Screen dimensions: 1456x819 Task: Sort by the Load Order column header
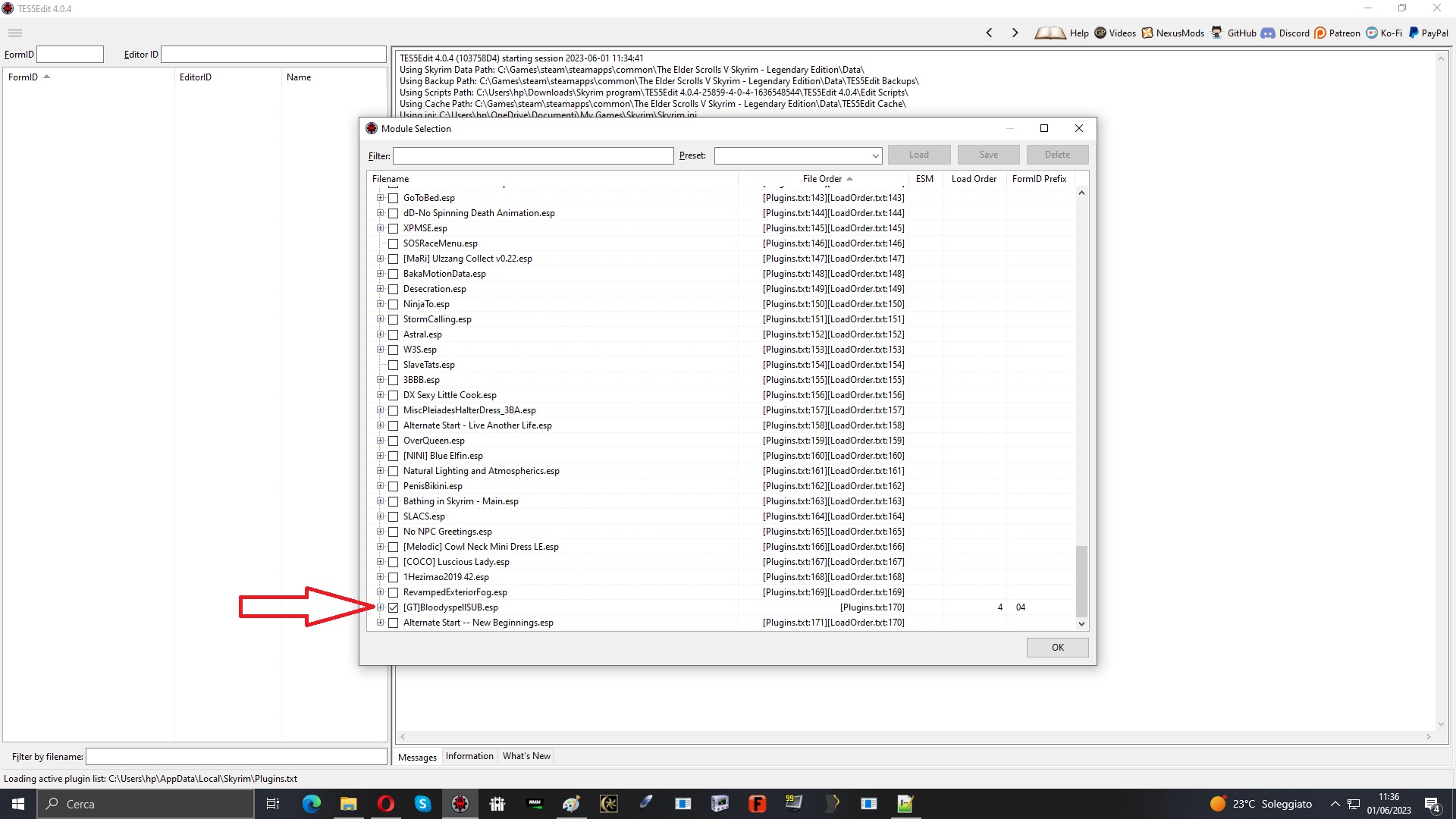(974, 179)
